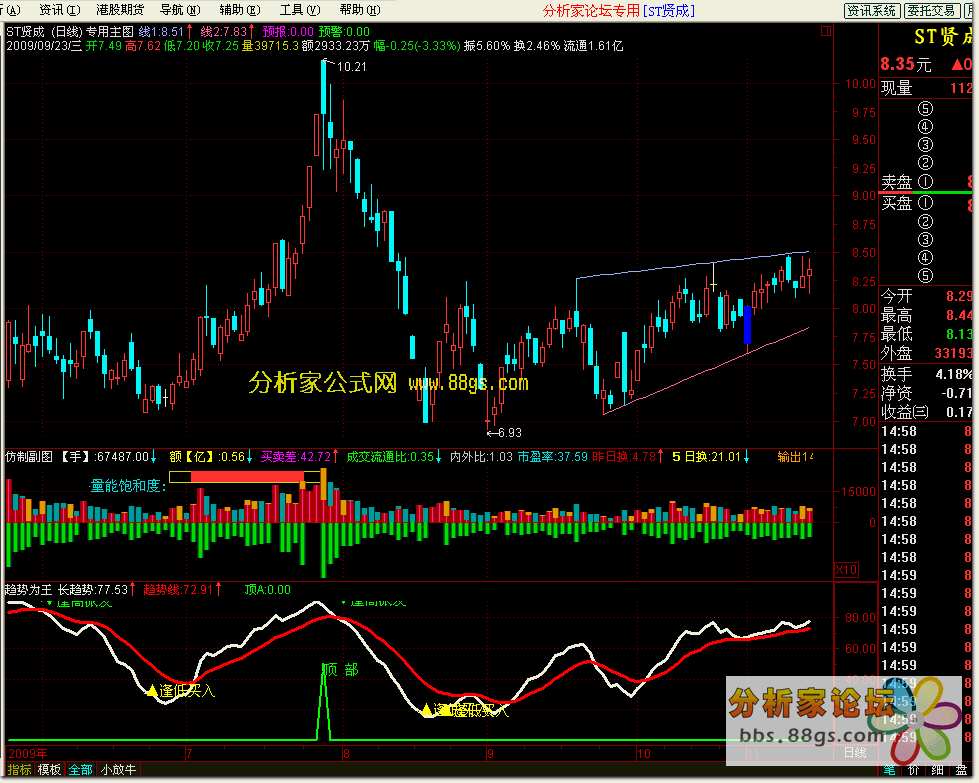Screen dimensions: 979x783
Task: Click the red 量能饱和度 saturation bar
Action: tap(247, 476)
